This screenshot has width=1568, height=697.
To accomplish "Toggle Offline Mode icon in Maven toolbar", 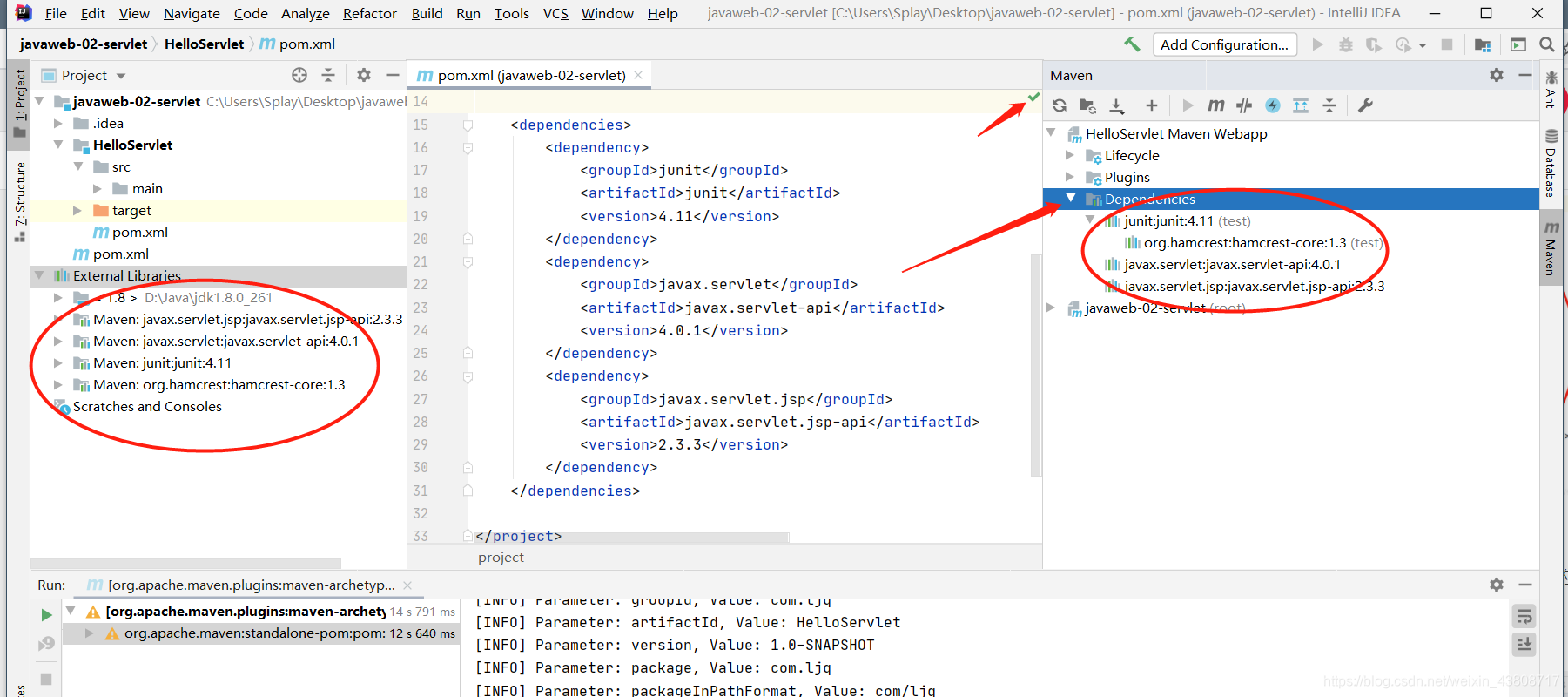I will [1273, 105].
